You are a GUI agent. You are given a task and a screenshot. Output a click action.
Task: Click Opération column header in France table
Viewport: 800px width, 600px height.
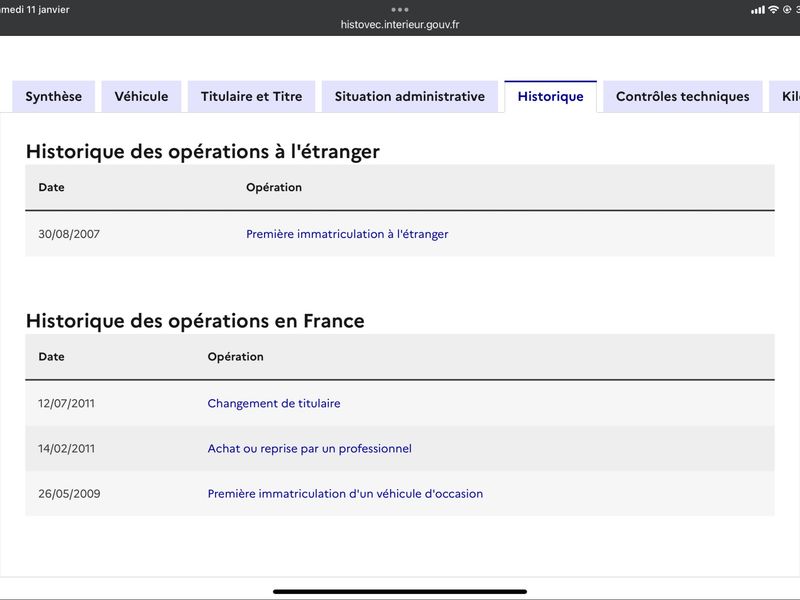coord(236,357)
